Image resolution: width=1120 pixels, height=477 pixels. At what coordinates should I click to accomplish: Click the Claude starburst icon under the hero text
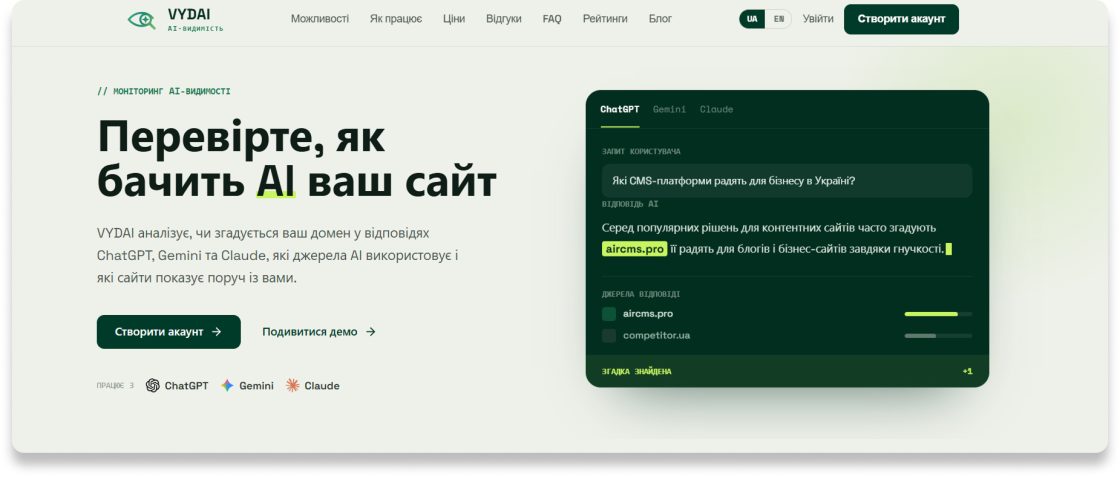292,386
